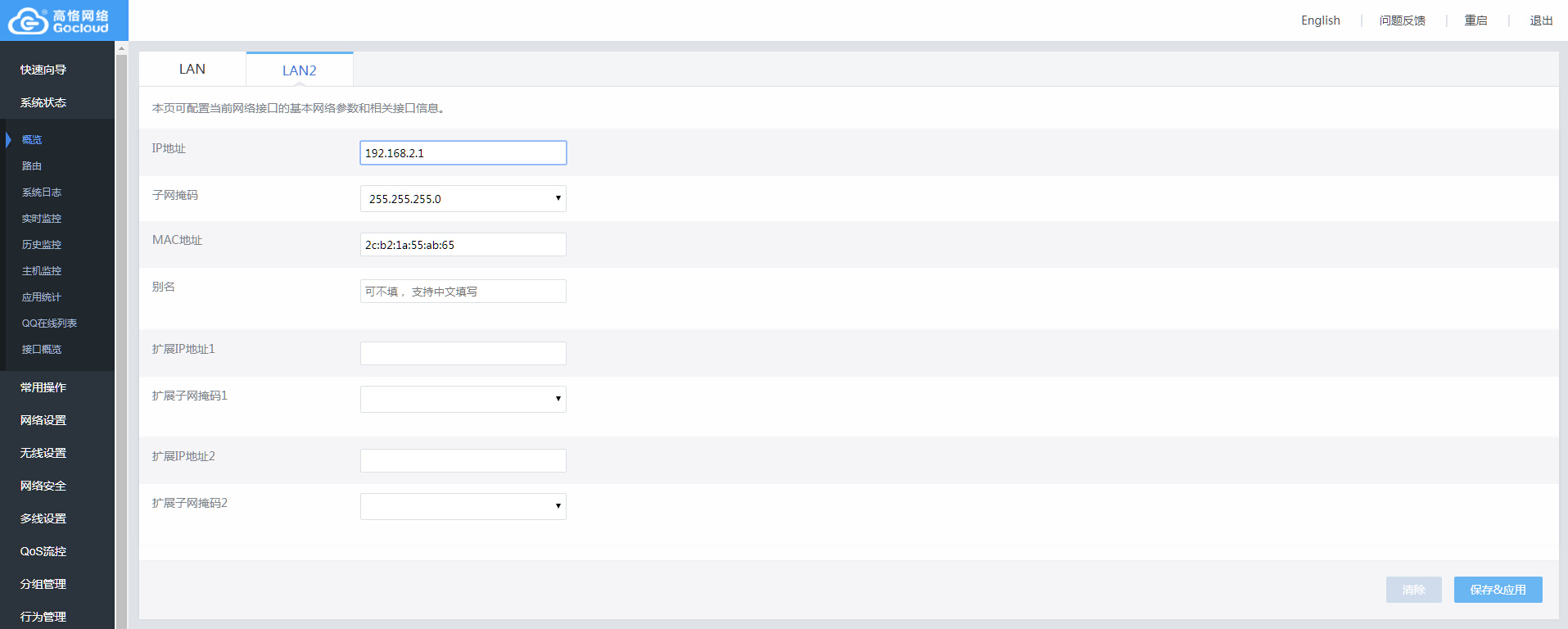The width and height of the screenshot is (1568, 629).
Task: Focus the IP地址 input field
Action: click(x=463, y=152)
